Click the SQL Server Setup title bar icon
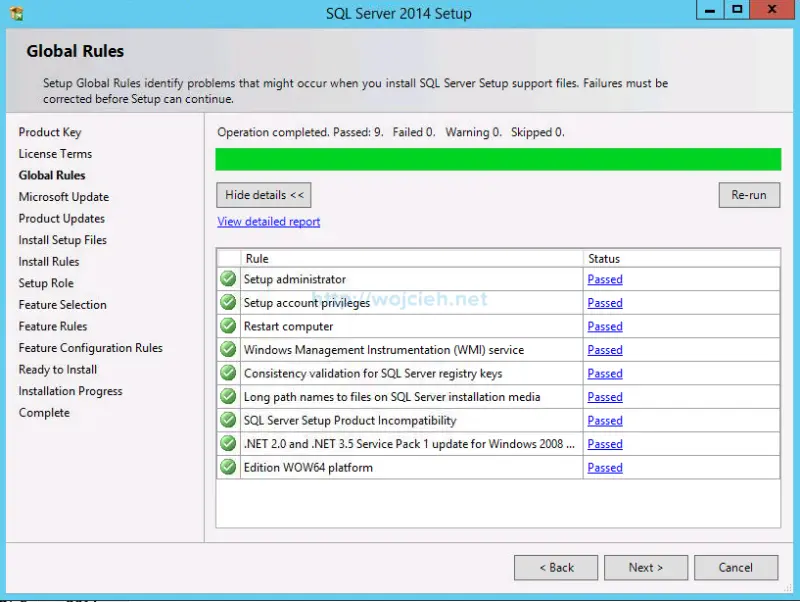The image size is (800, 602). click(14, 12)
